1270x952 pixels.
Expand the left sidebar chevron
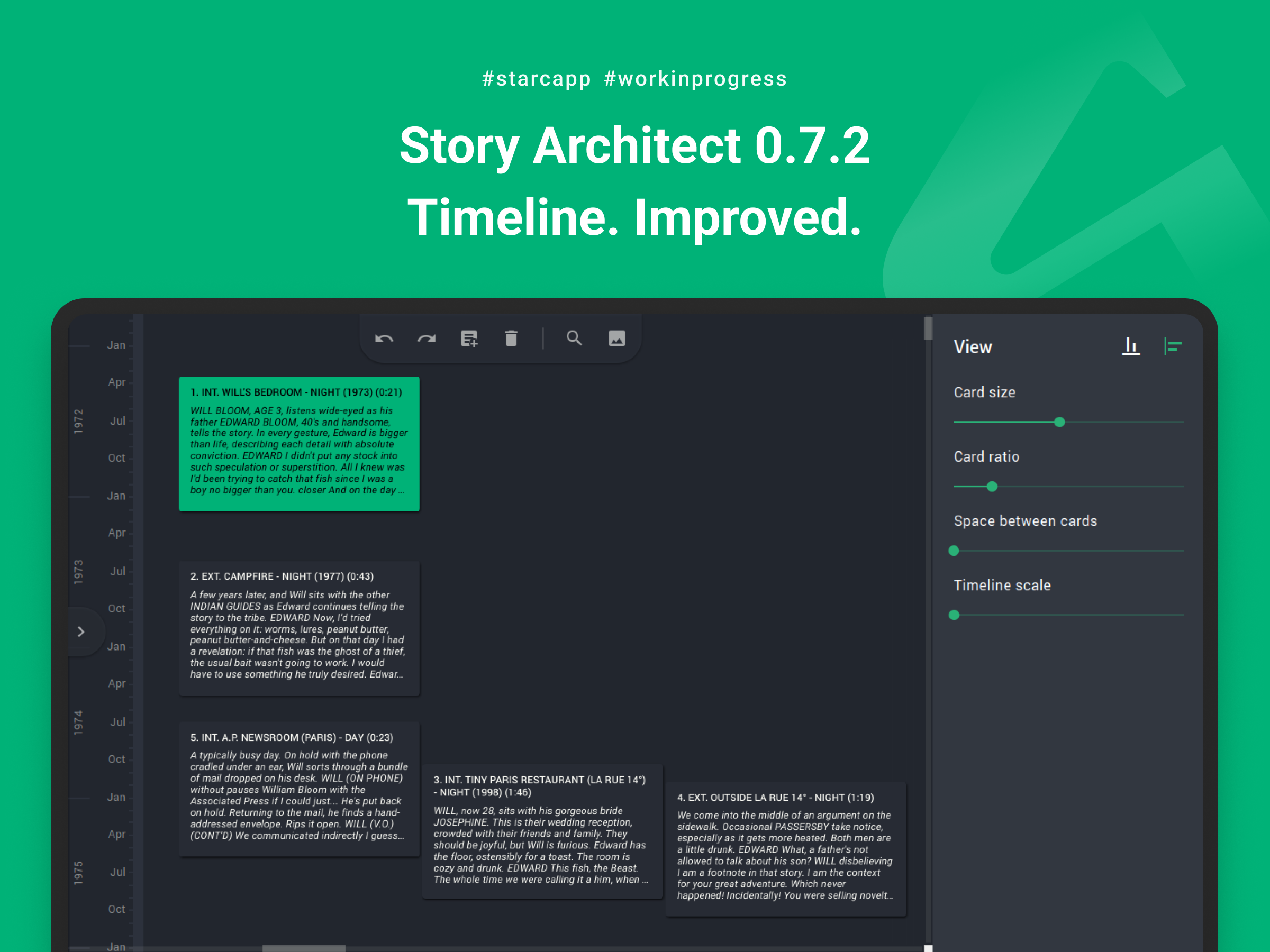tap(81, 632)
